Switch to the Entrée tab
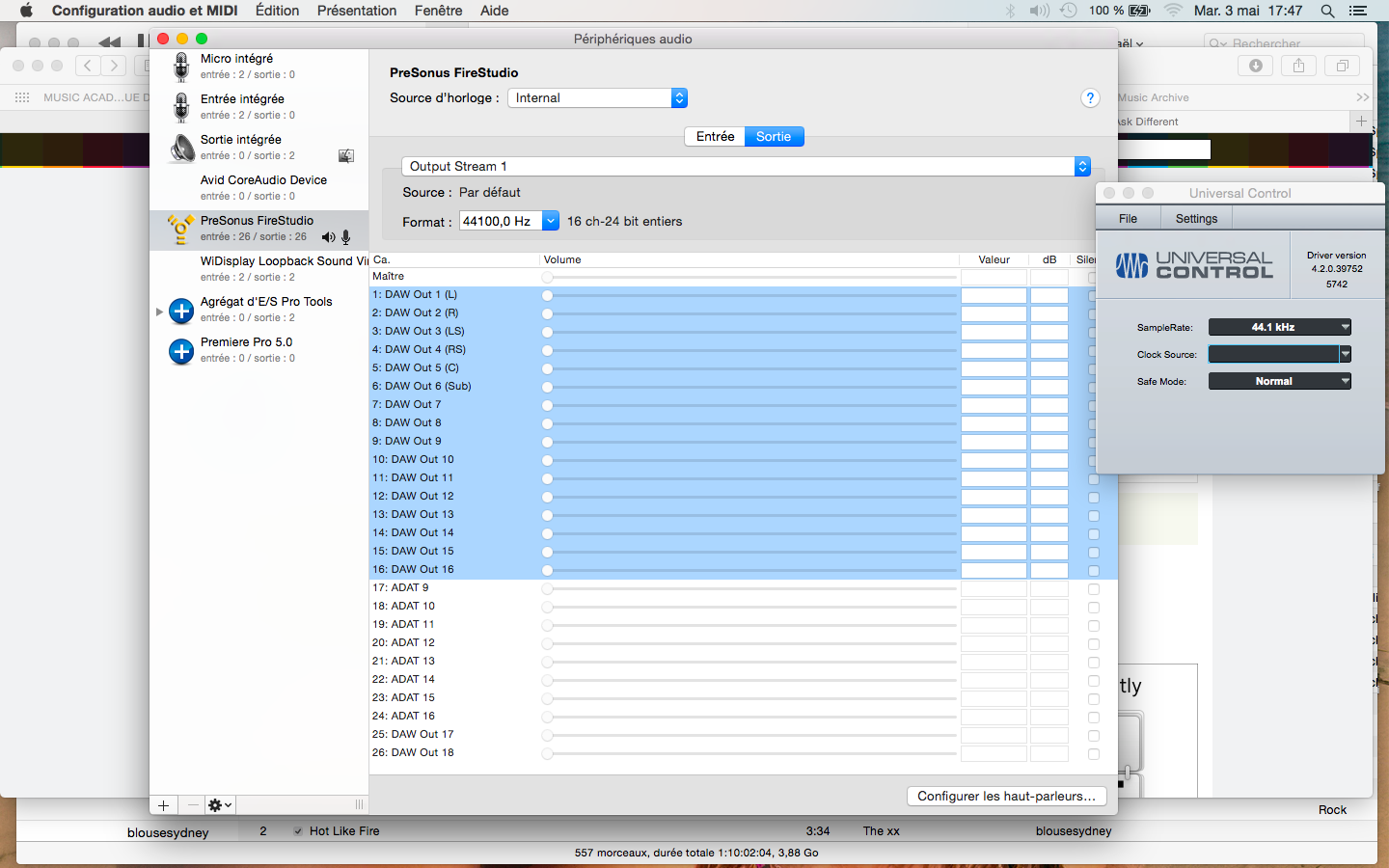The image size is (1389, 868). [x=715, y=137]
